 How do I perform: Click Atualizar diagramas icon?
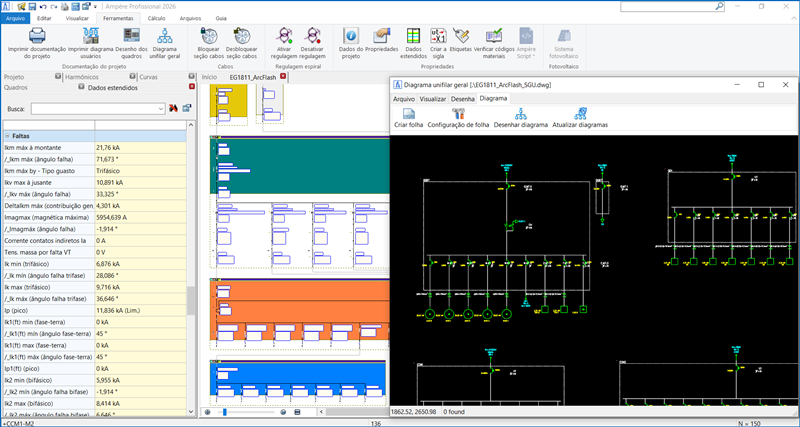click(579, 113)
